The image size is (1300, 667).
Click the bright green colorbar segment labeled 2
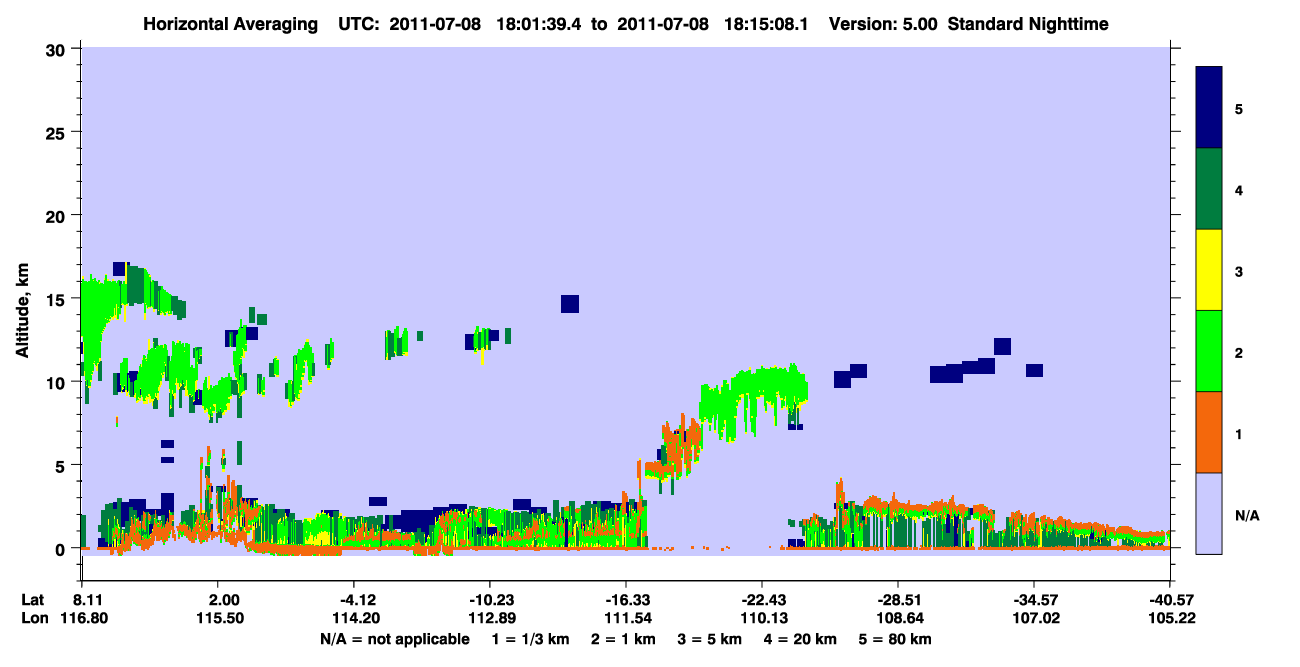[x=1209, y=351]
